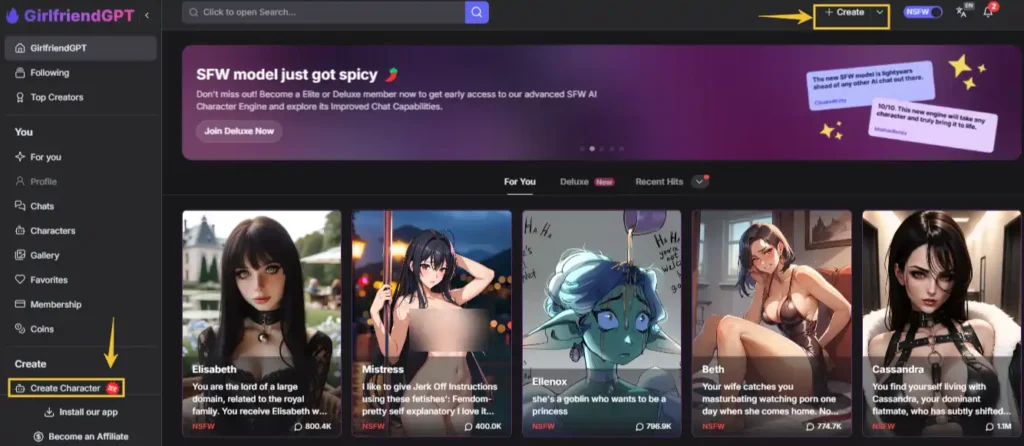This screenshot has height=446, width=1024.
Task: Switch to the Deluxe tab
Action: click(574, 182)
